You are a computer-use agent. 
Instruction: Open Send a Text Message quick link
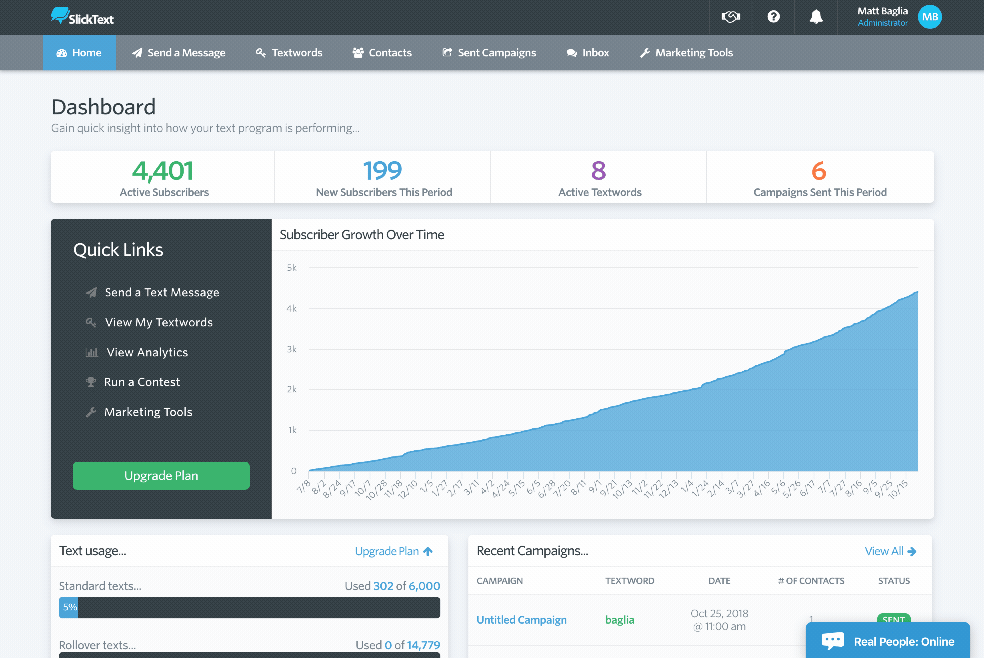pyautogui.click(x=162, y=292)
